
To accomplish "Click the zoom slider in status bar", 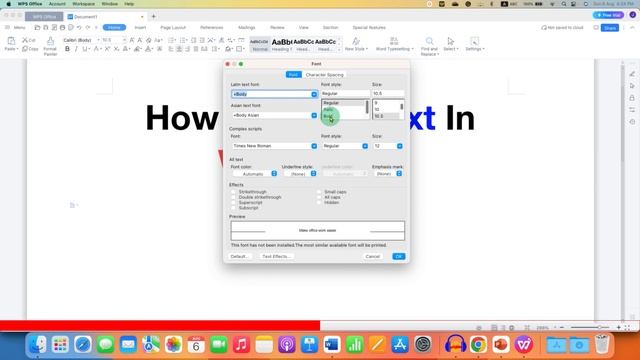I will pos(590,327).
